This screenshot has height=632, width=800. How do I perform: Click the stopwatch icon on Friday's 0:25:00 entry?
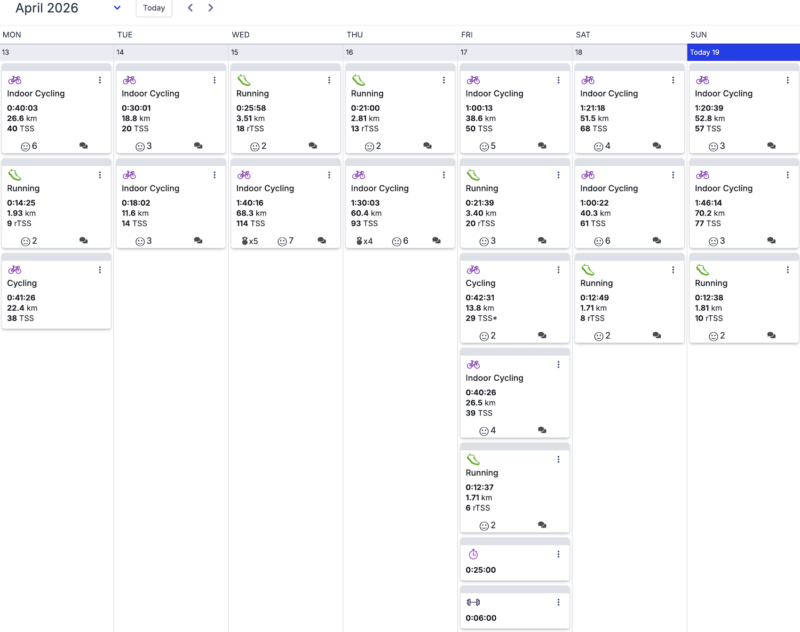(474, 554)
